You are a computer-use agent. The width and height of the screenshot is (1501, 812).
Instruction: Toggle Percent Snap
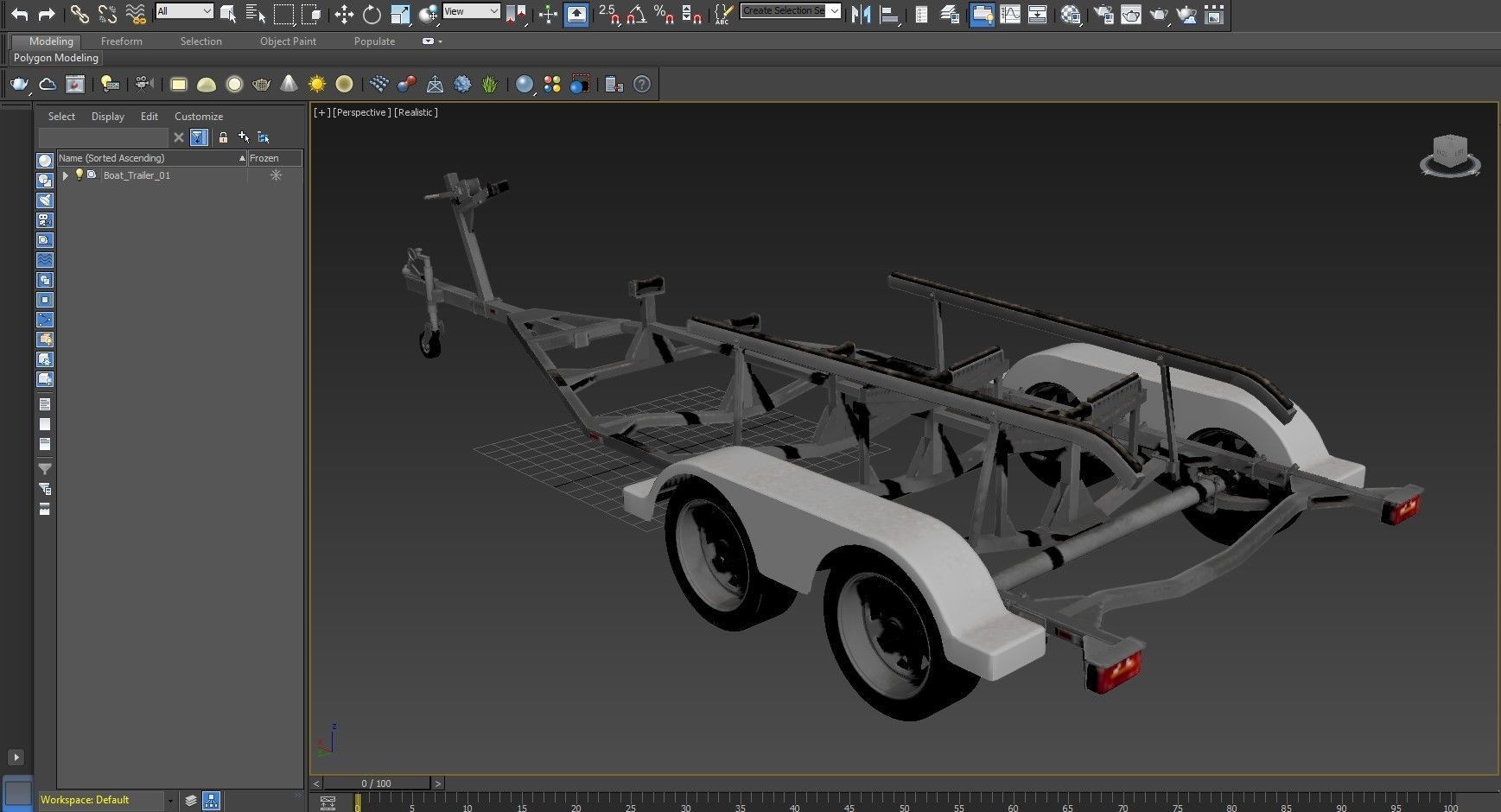pyautogui.click(x=664, y=14)
